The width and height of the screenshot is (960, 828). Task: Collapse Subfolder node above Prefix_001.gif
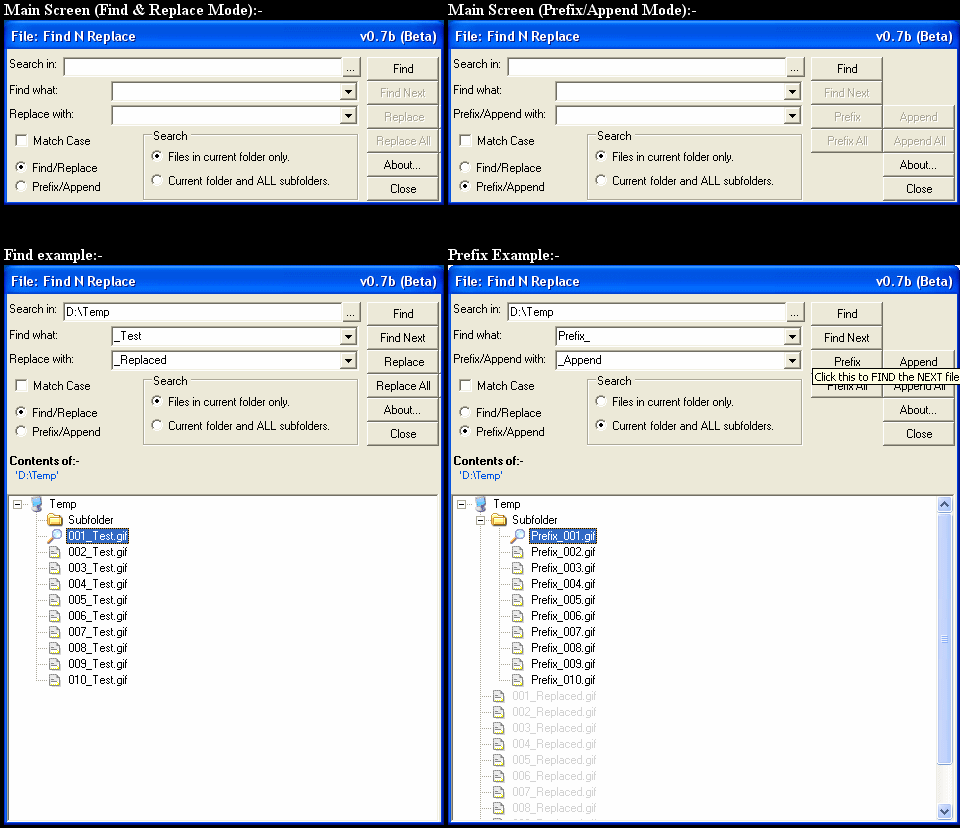click(x=480, y=520)
